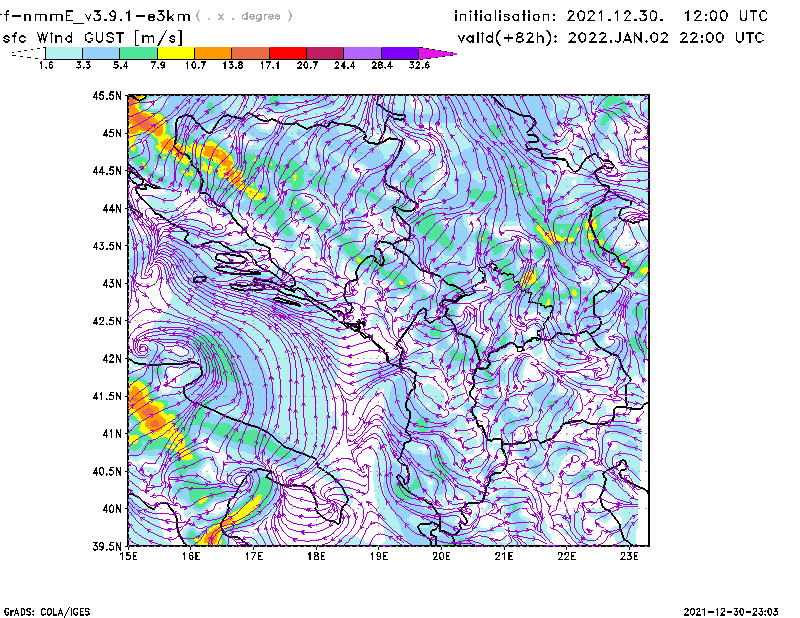This screenshot has width=800, height=618.
Task: Click the 18E longitude label
Action: click(316, 556)
